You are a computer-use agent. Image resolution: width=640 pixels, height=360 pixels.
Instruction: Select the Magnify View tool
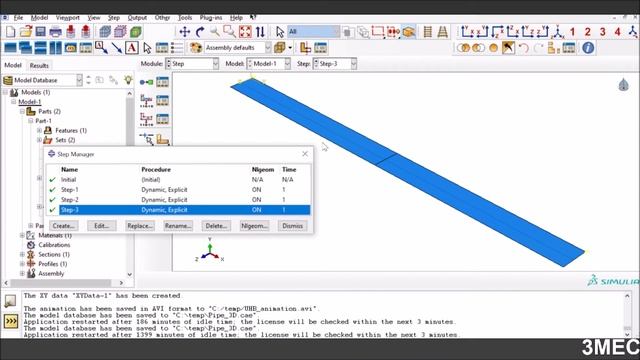tap(215, 32)
